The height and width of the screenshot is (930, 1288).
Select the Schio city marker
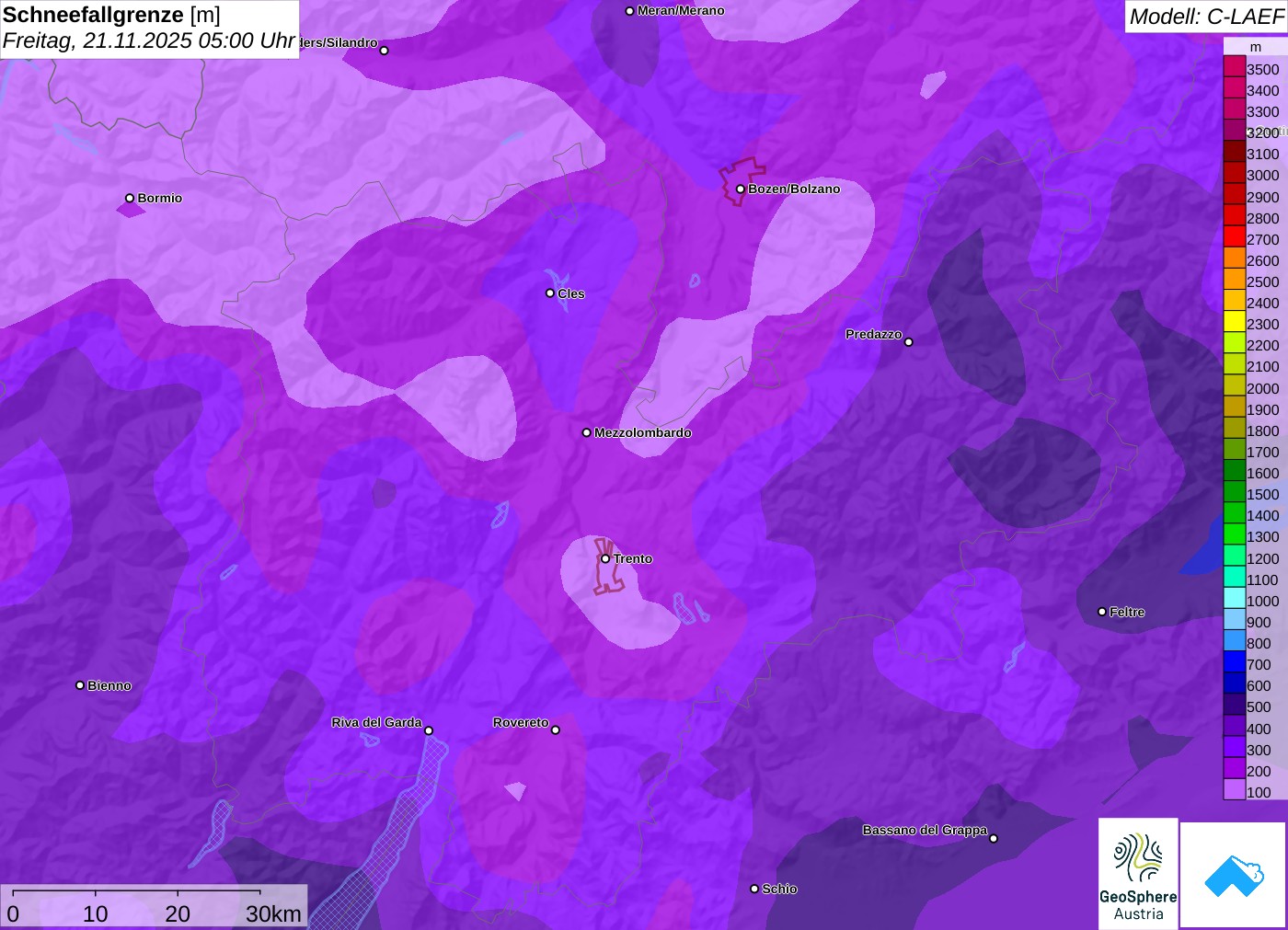point(754,889)
